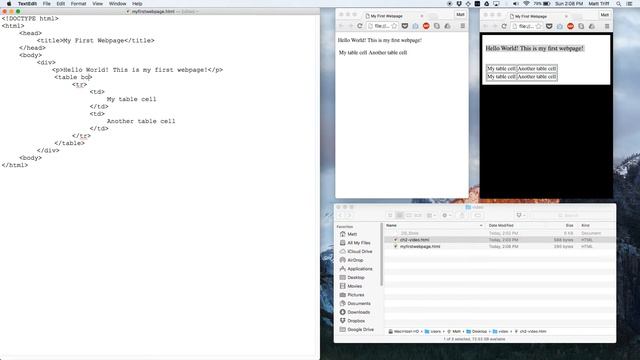Click the Finder share button
640x360 pixels.
click(462, 215)
